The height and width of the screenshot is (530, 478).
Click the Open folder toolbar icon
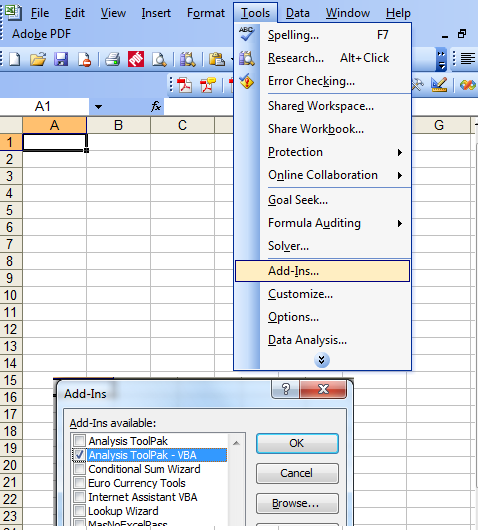(38, 59)
